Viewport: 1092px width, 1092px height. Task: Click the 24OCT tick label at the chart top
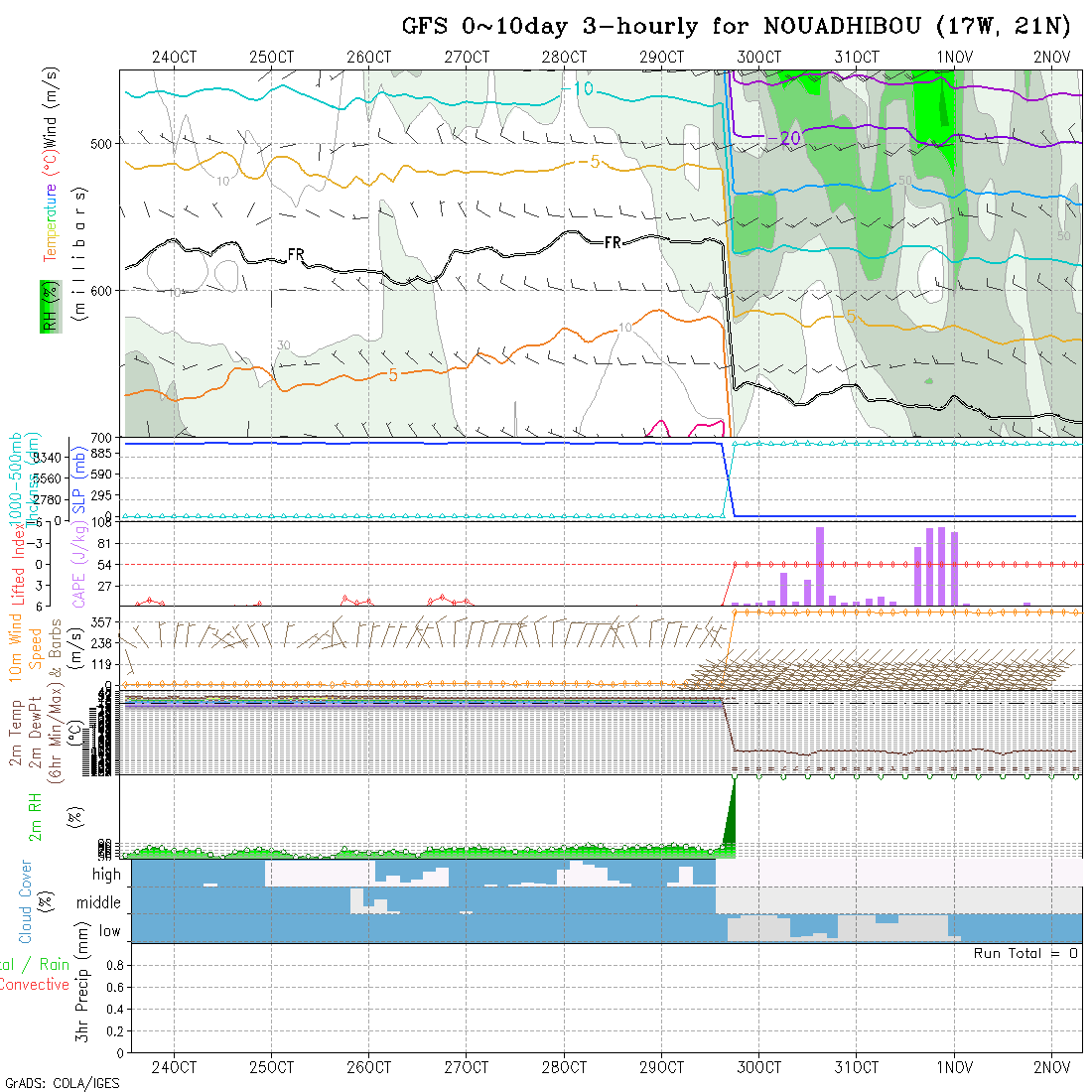(174, 57)
